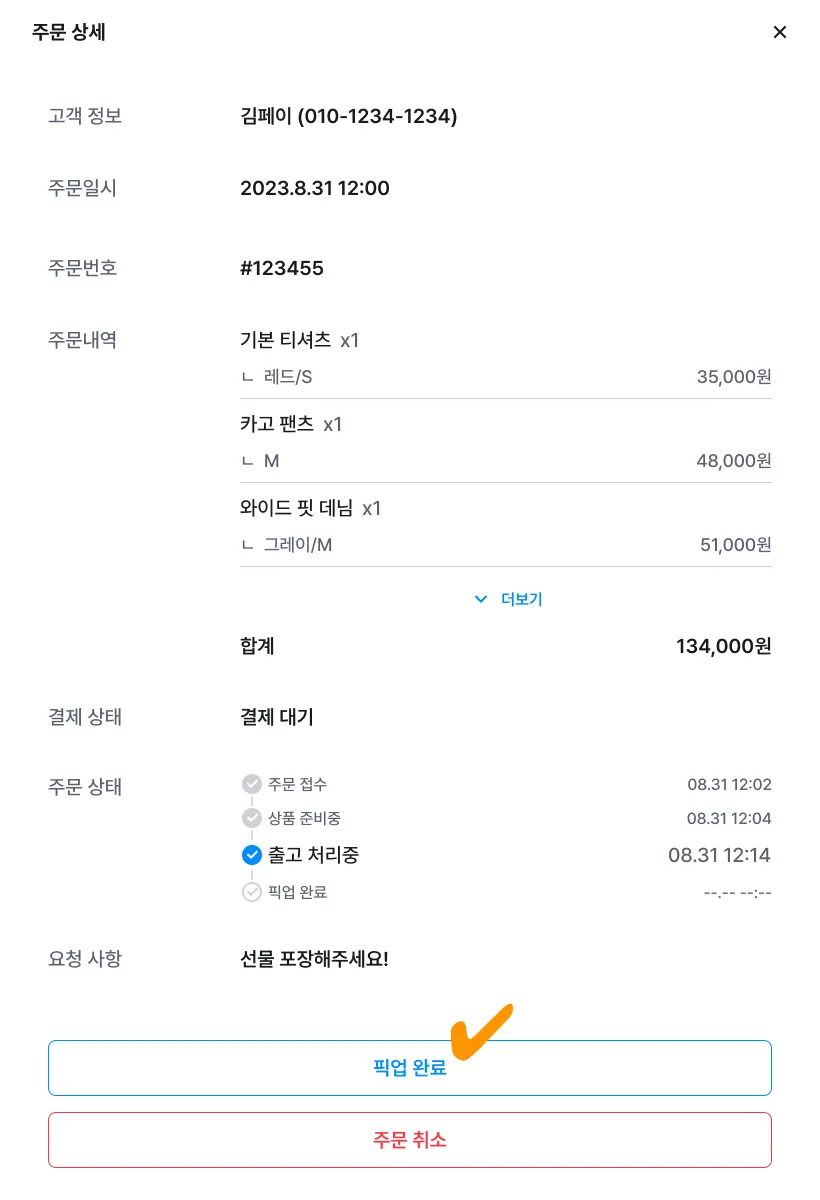Click customer name 김페이 phone number
This screenshot has height=1200, width=820.
pos(349,116)
